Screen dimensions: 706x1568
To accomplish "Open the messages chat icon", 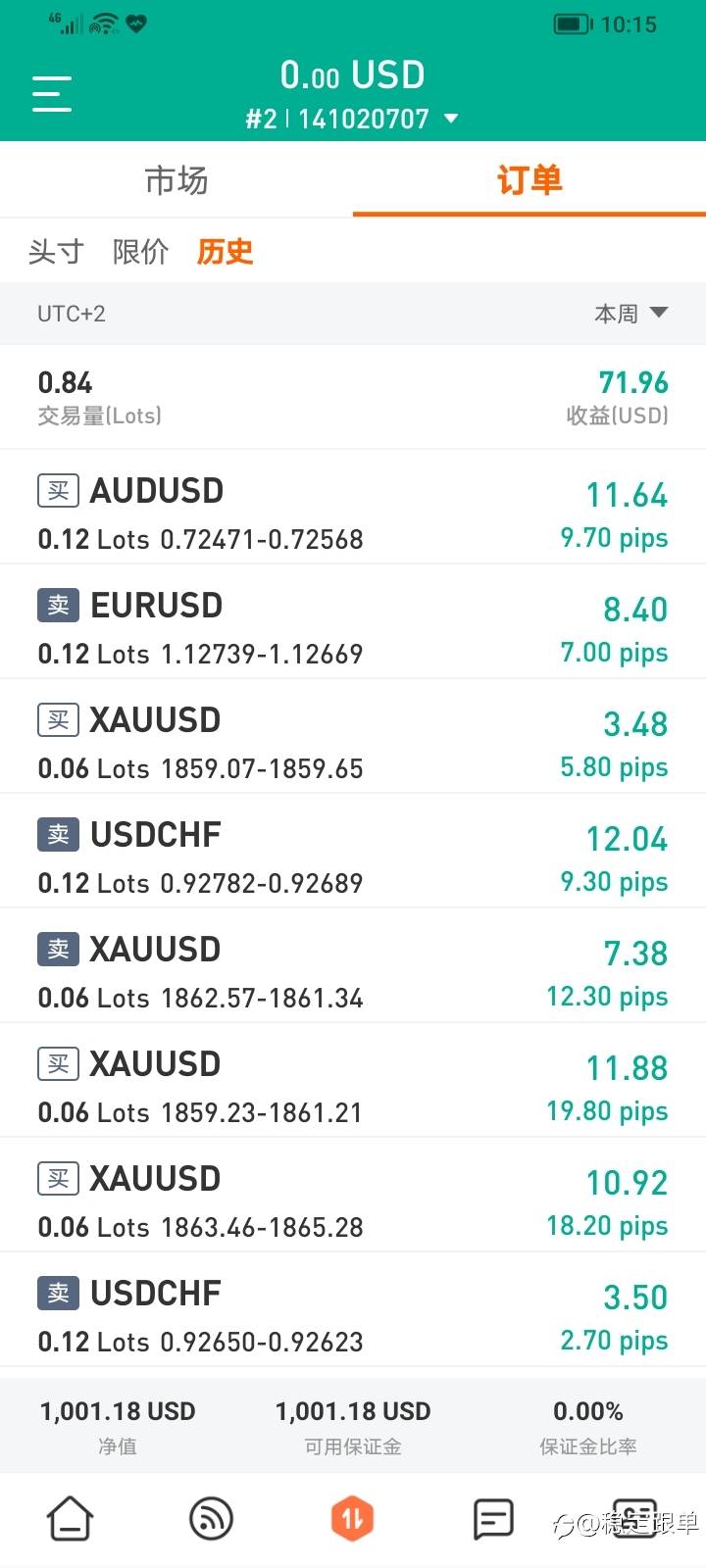I will point(493,1519).
